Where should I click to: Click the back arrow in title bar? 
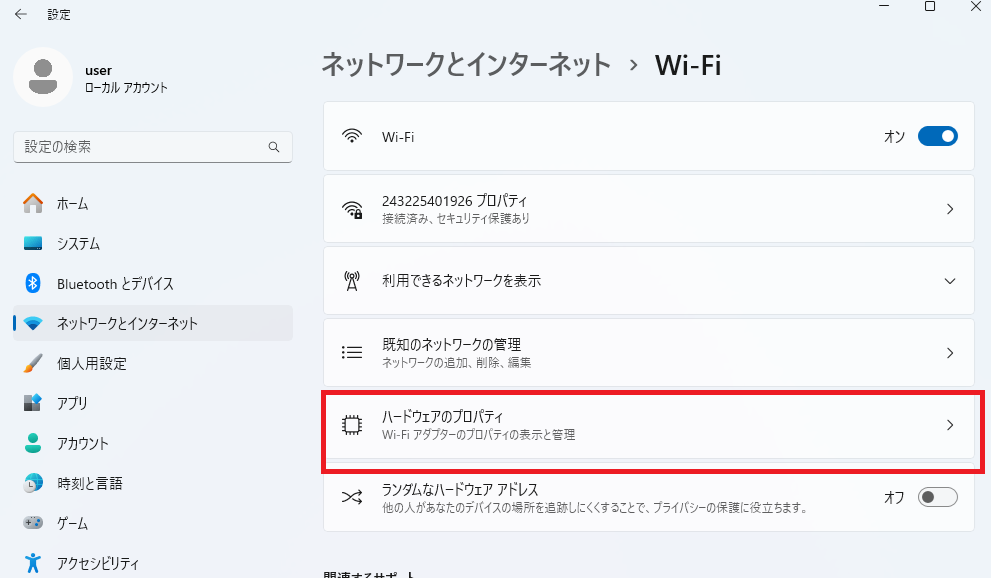coord(21,15)
